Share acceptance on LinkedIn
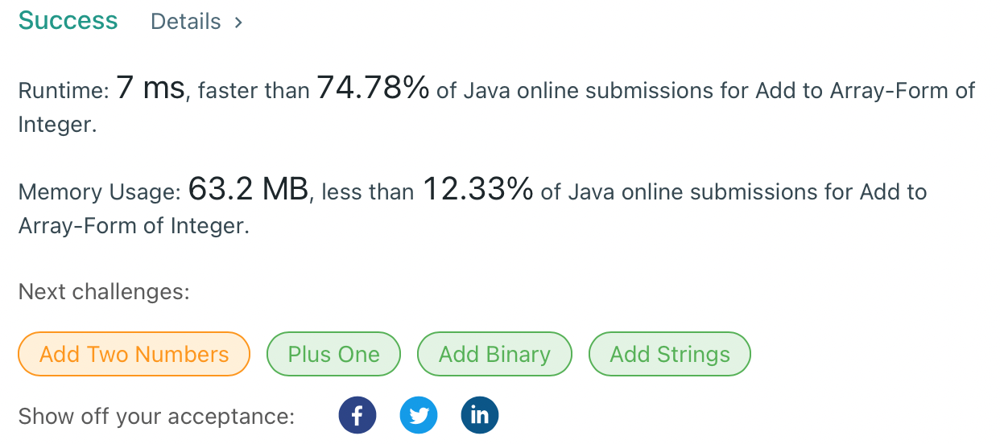This screenshot has height=444, width=1000. click(x=480, y=416)
